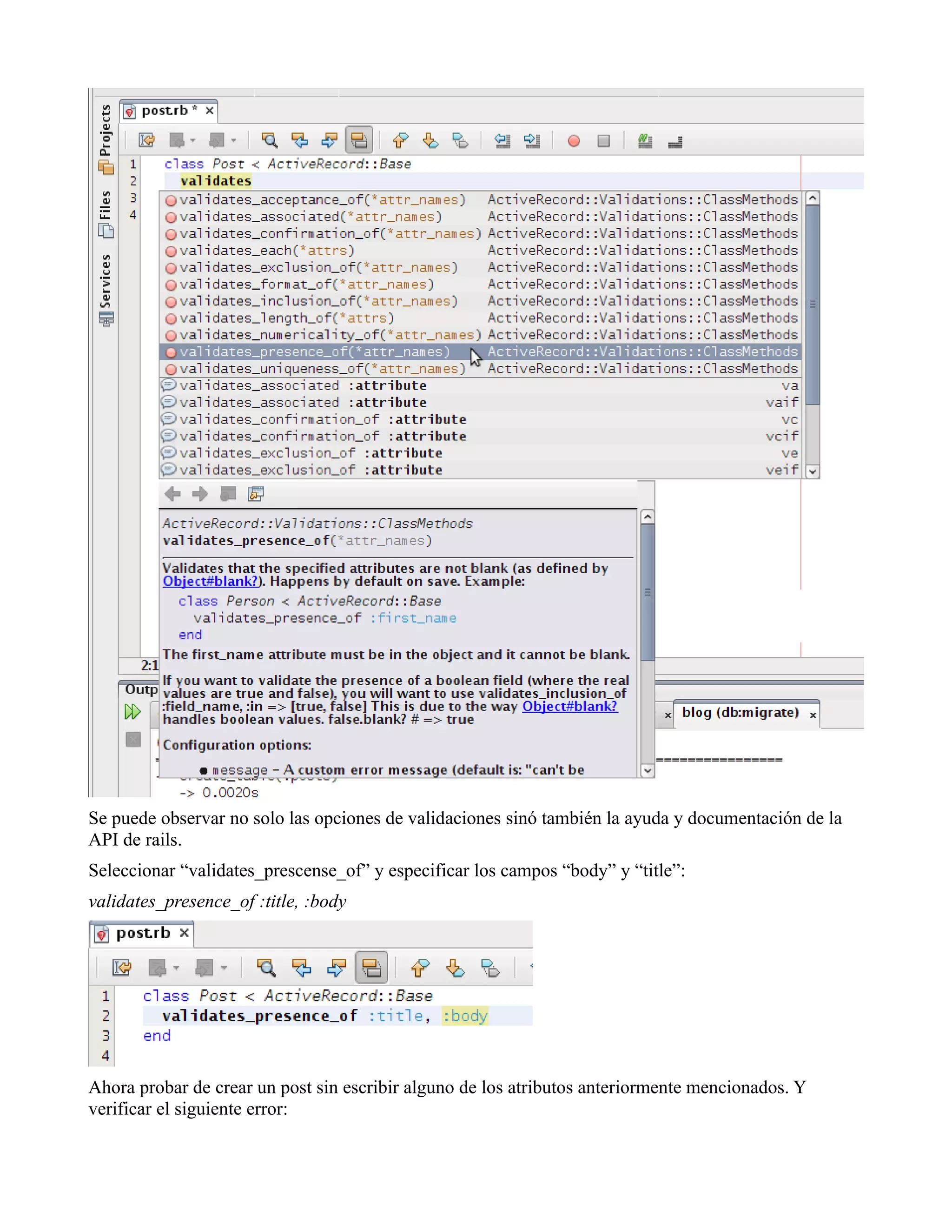Pick the 've' validates_exclusion_of snippet row
Screen dimensions: 952x1232
click(x=480, y=454)
